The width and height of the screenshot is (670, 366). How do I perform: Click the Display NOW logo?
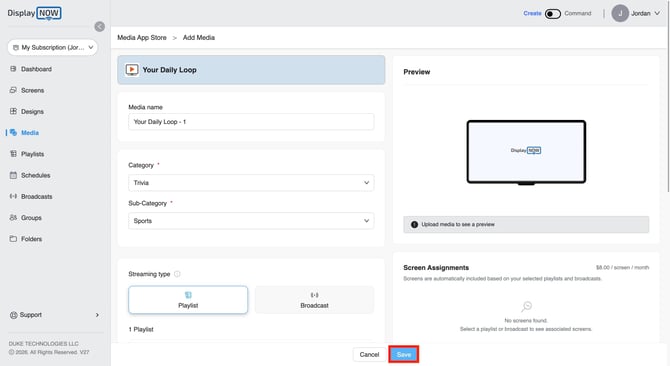pyautogui.click(x=34, y=13)
